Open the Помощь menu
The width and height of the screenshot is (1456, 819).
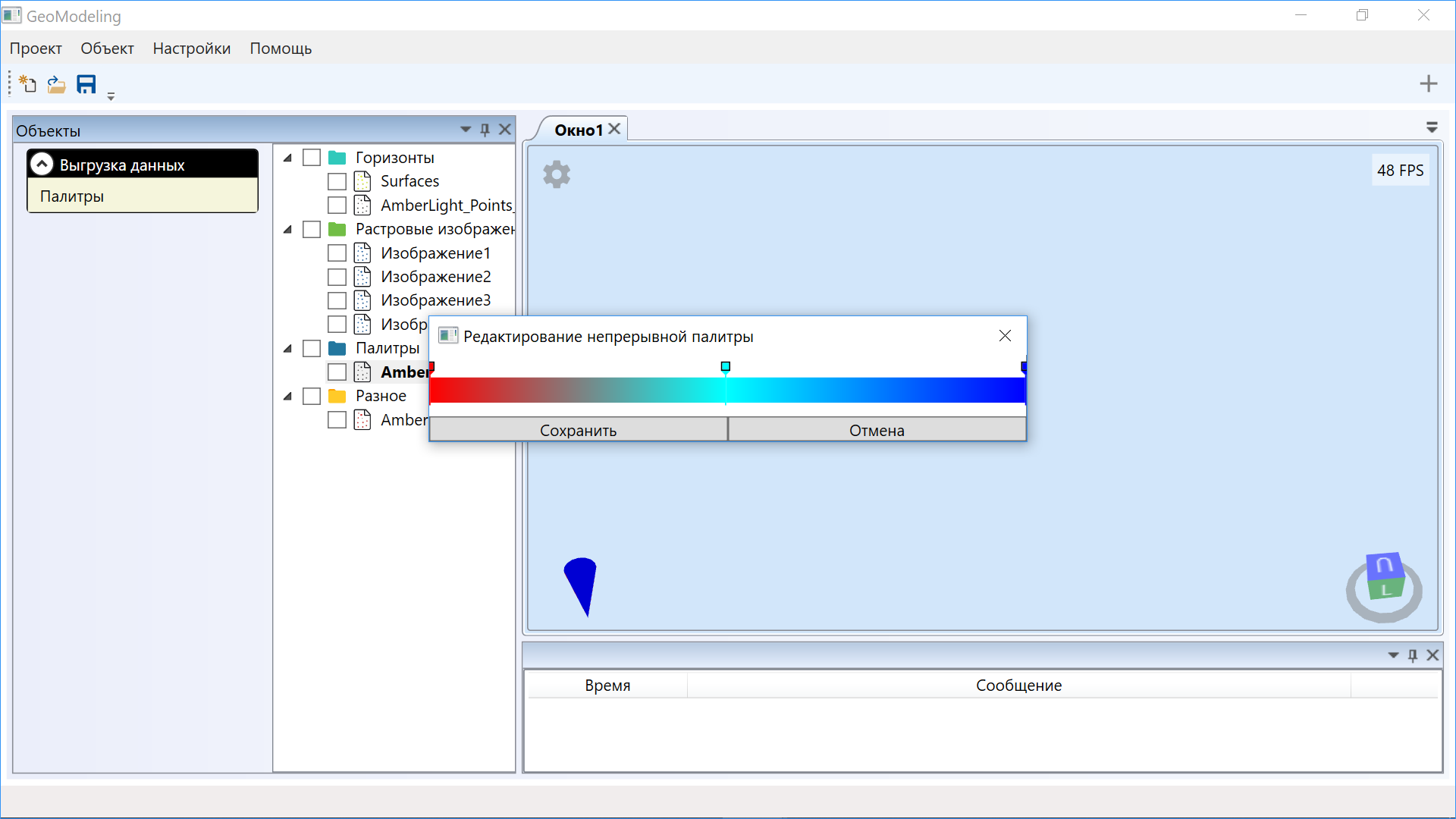[x=281, y=49]
